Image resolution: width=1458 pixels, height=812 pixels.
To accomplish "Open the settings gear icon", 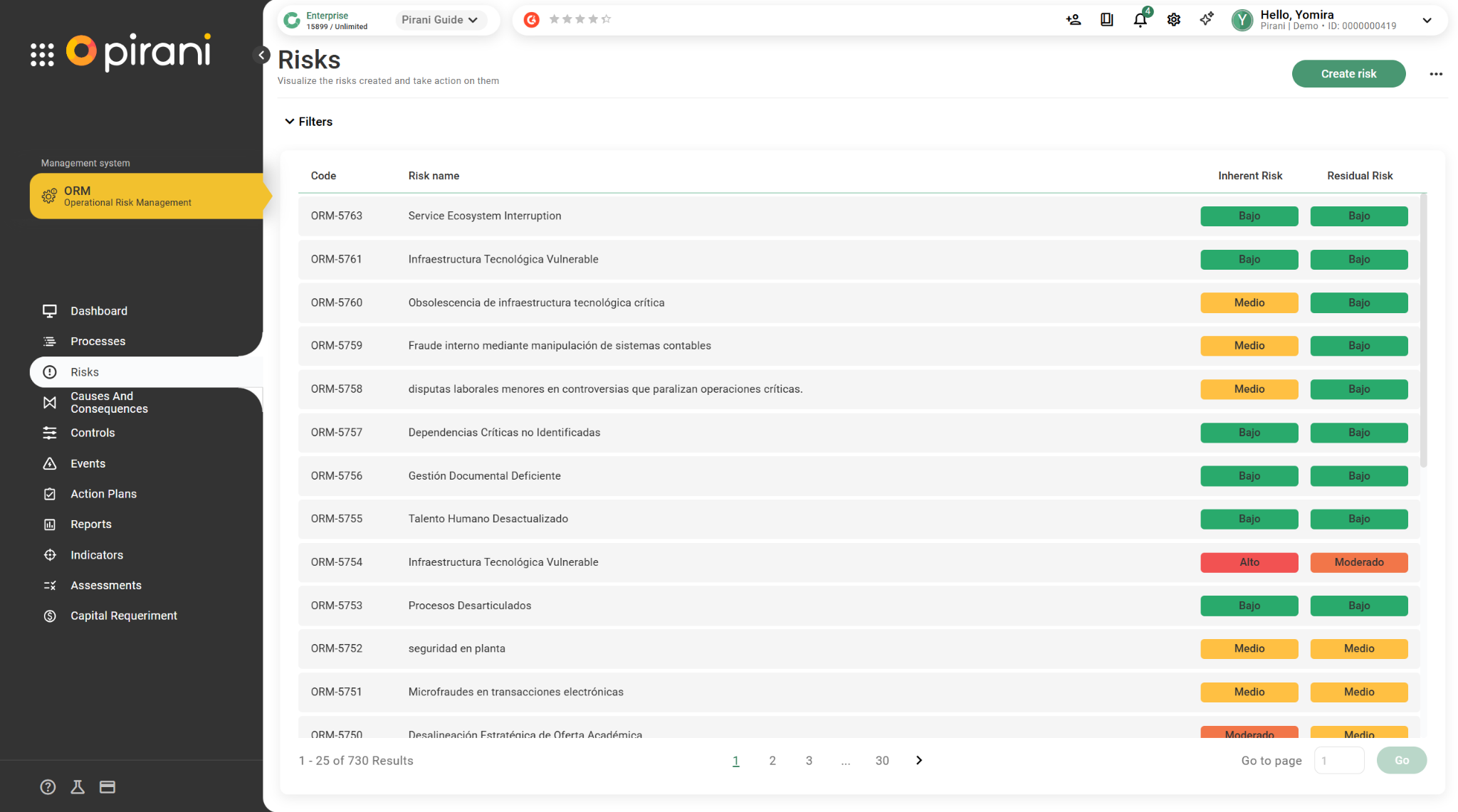I will point(1173,20).
